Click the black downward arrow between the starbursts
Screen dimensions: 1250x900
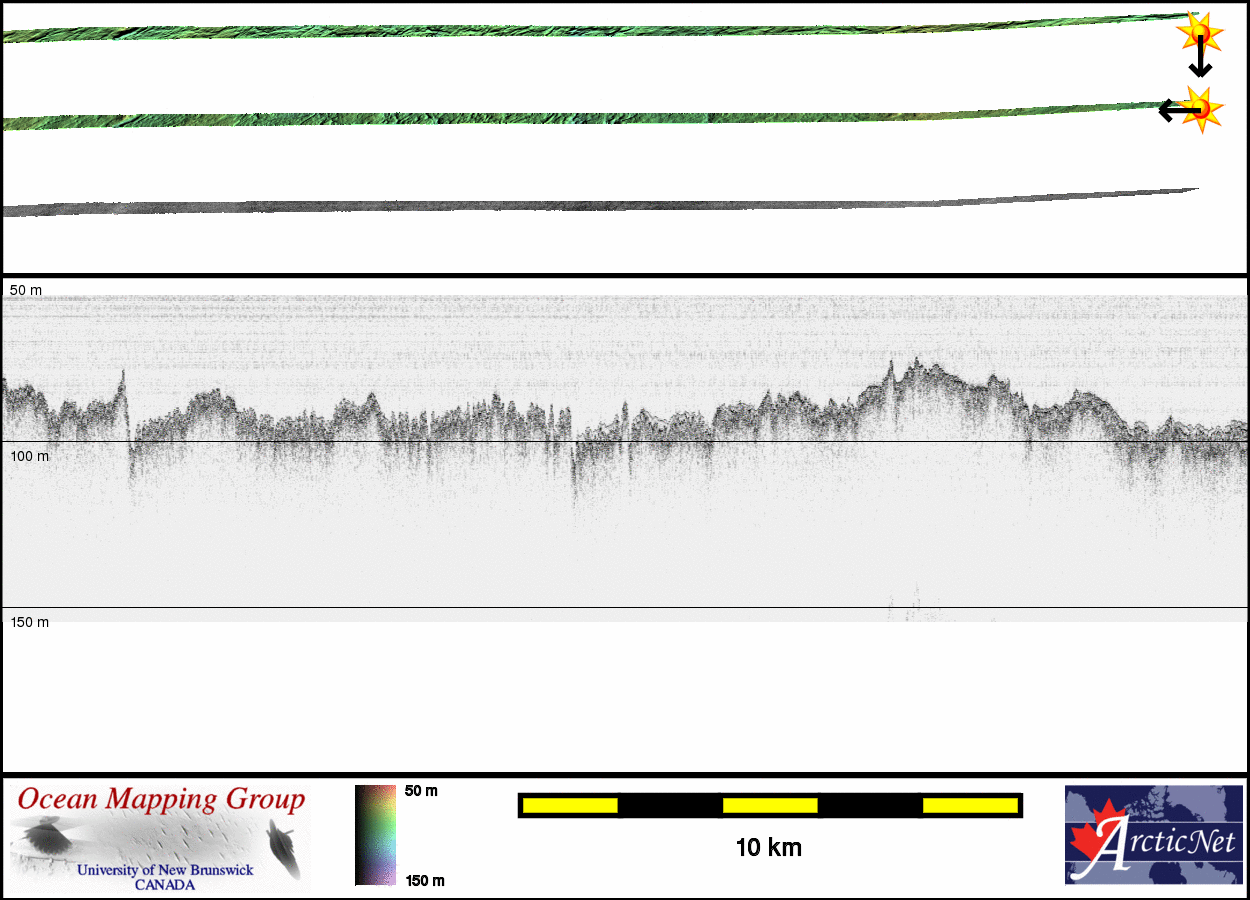point(1200,62)
